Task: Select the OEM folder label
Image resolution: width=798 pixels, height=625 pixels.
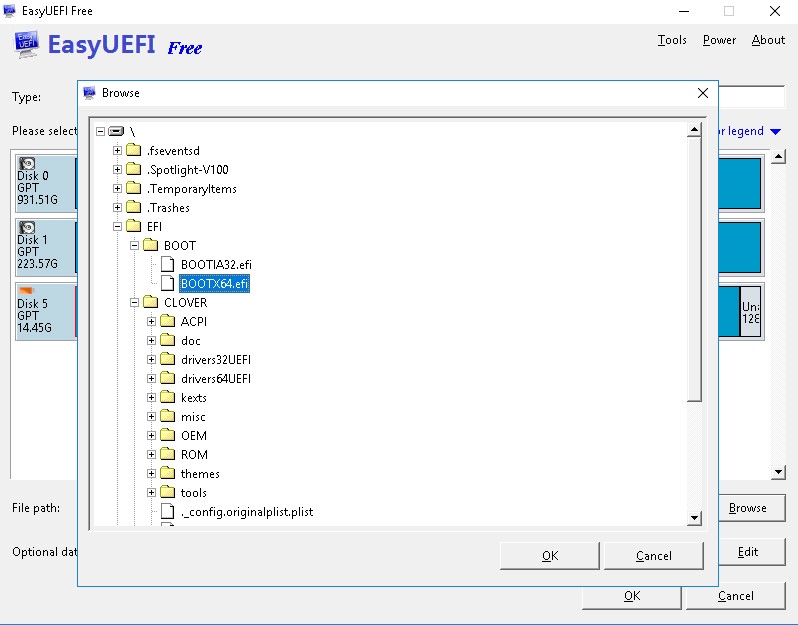Action: point(194,436)
